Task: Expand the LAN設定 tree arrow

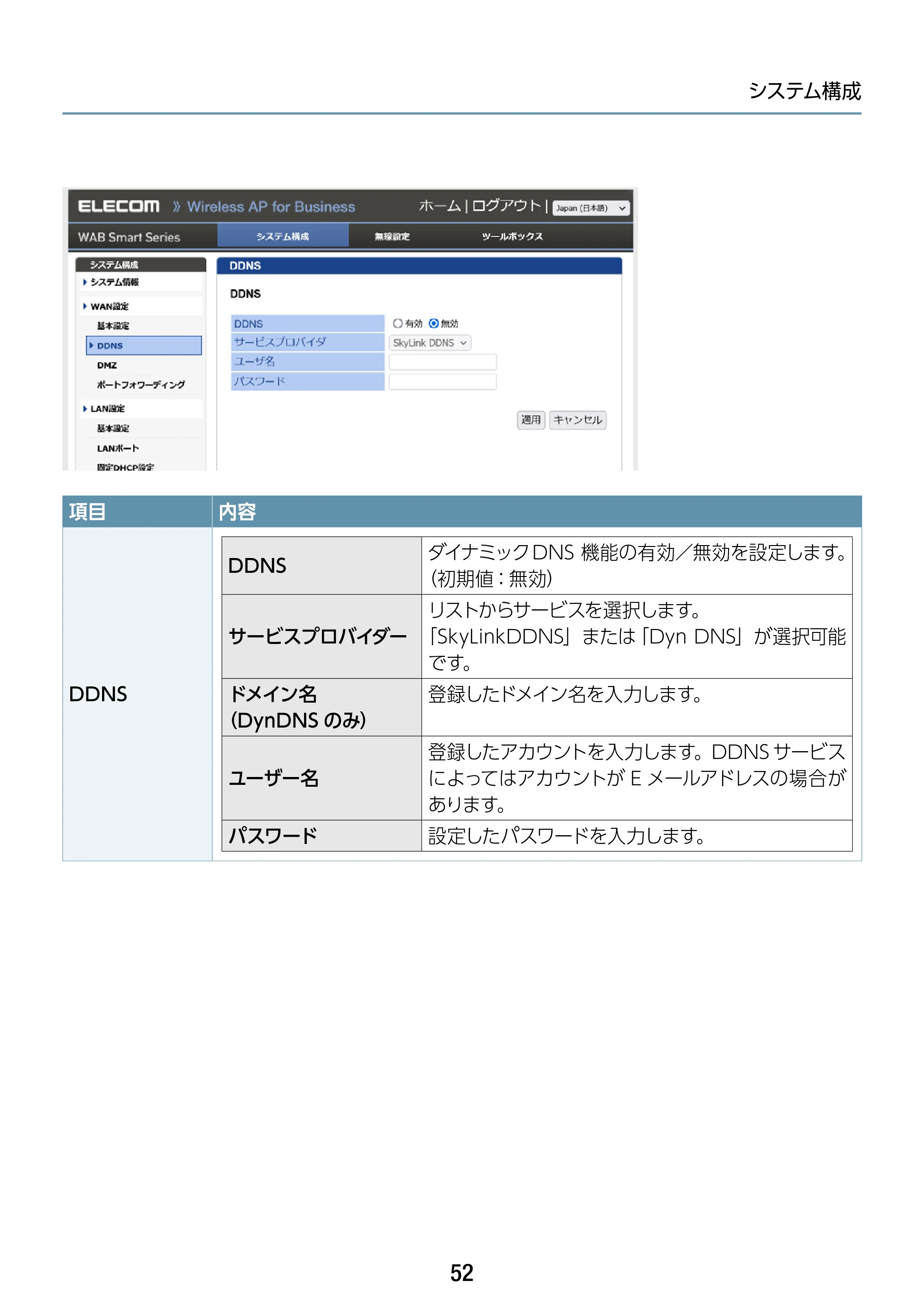Action: click(85, 409)
